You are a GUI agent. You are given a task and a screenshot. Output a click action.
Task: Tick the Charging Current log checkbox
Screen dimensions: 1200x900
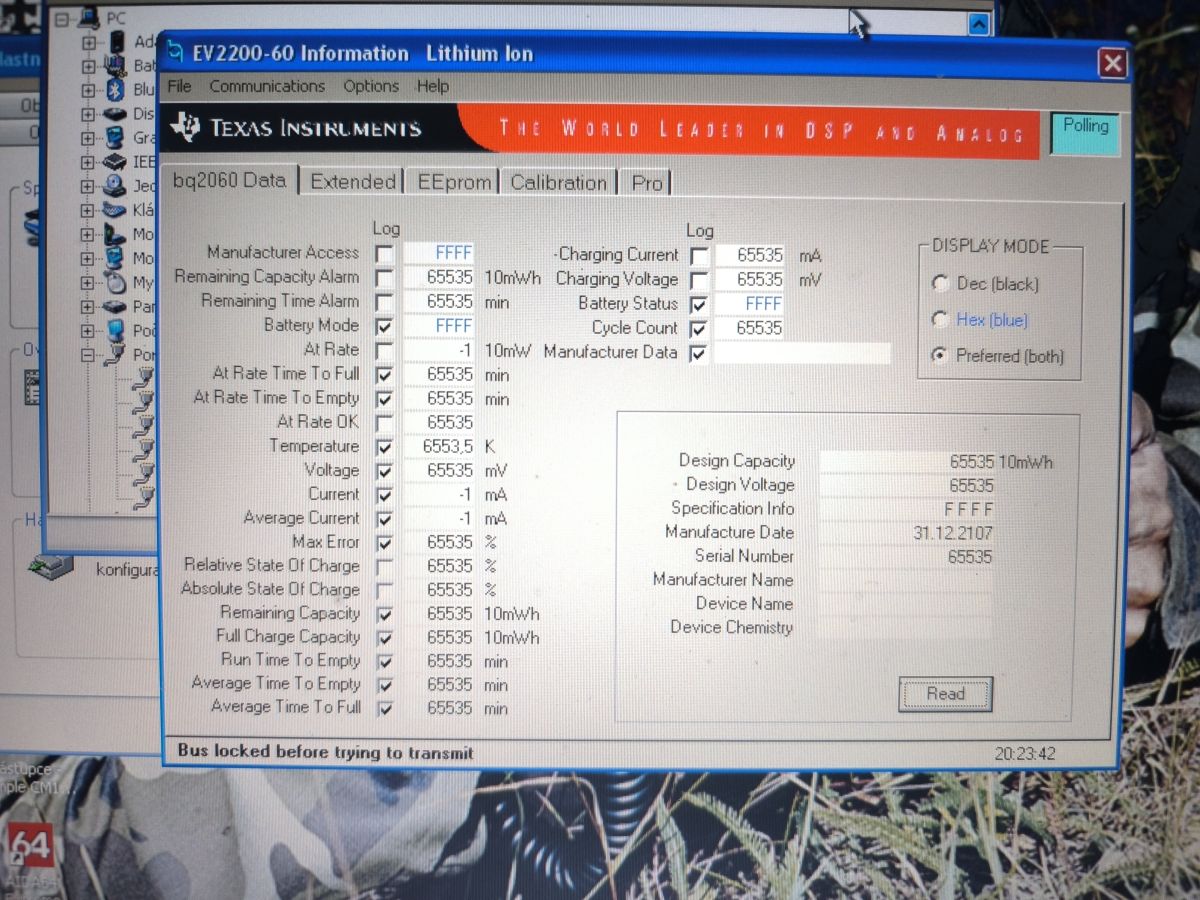tap(699, 256)
